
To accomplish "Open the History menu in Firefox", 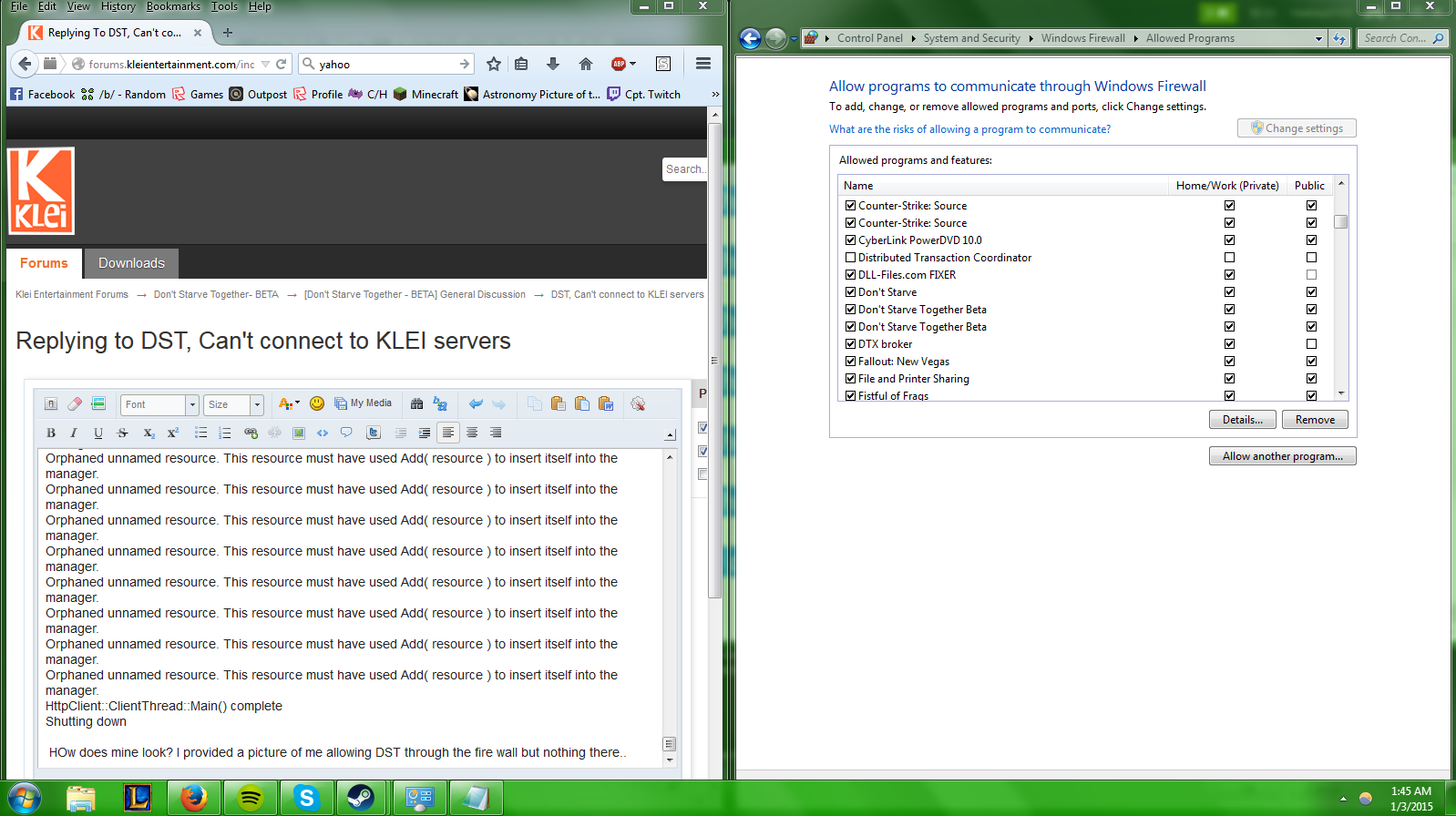I will 118,6.
